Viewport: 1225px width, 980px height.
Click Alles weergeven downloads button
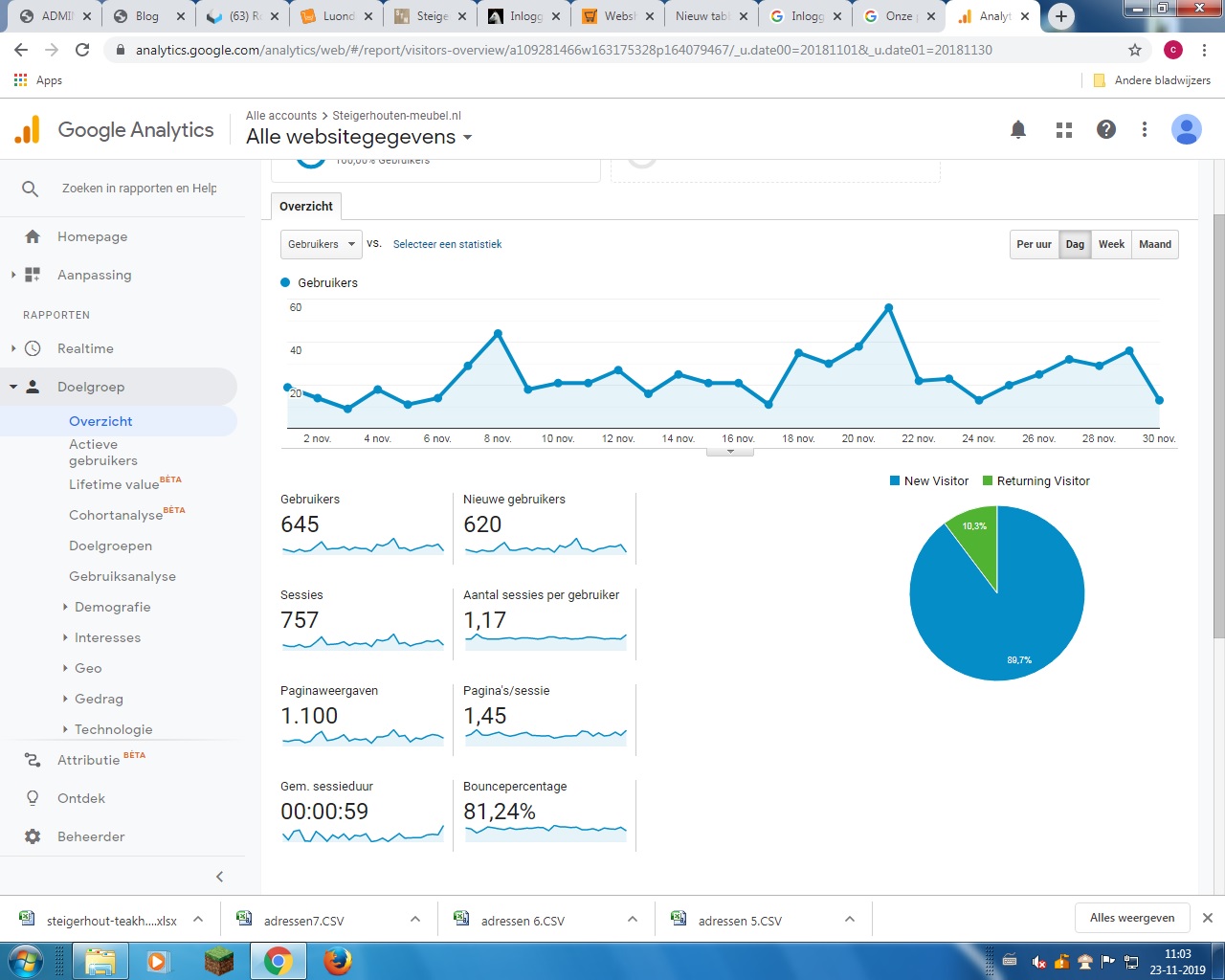(x=1132, y=918)
